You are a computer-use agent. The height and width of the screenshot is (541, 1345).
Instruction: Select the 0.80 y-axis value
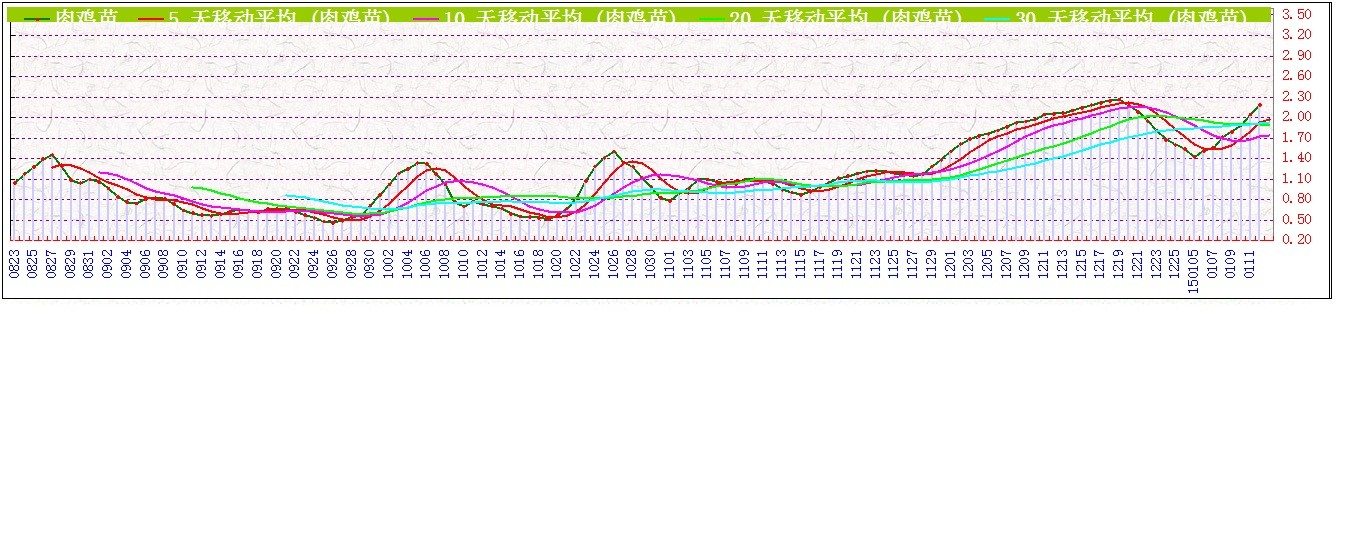1296,198
